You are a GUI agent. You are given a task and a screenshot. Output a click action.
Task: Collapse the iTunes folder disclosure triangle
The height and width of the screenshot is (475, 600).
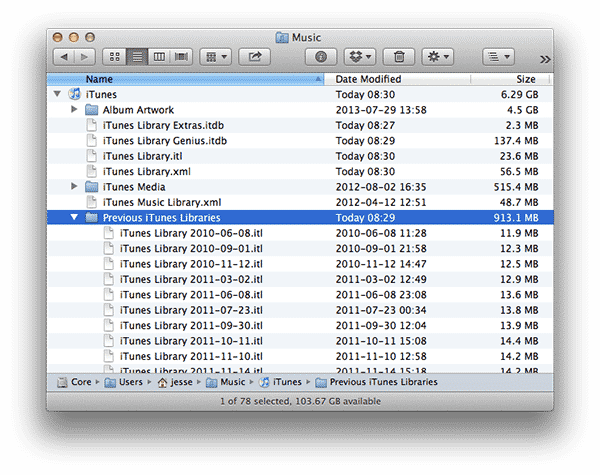point(57,94)
